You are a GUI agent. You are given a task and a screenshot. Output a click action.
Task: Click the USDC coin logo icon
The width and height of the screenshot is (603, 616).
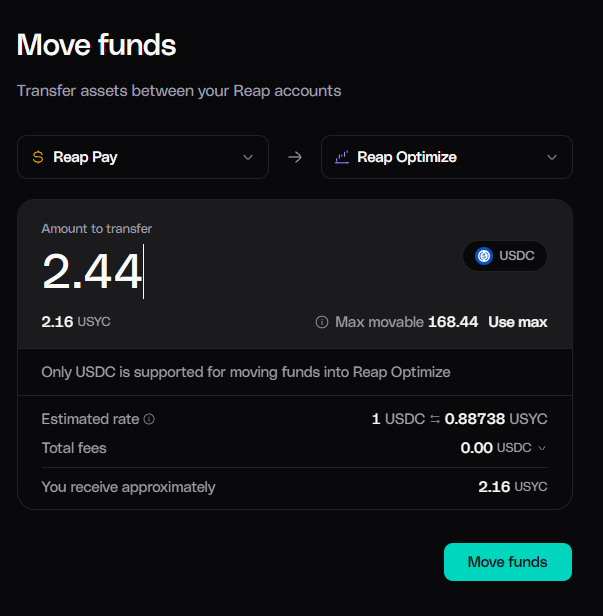click(x=484, y=256)
